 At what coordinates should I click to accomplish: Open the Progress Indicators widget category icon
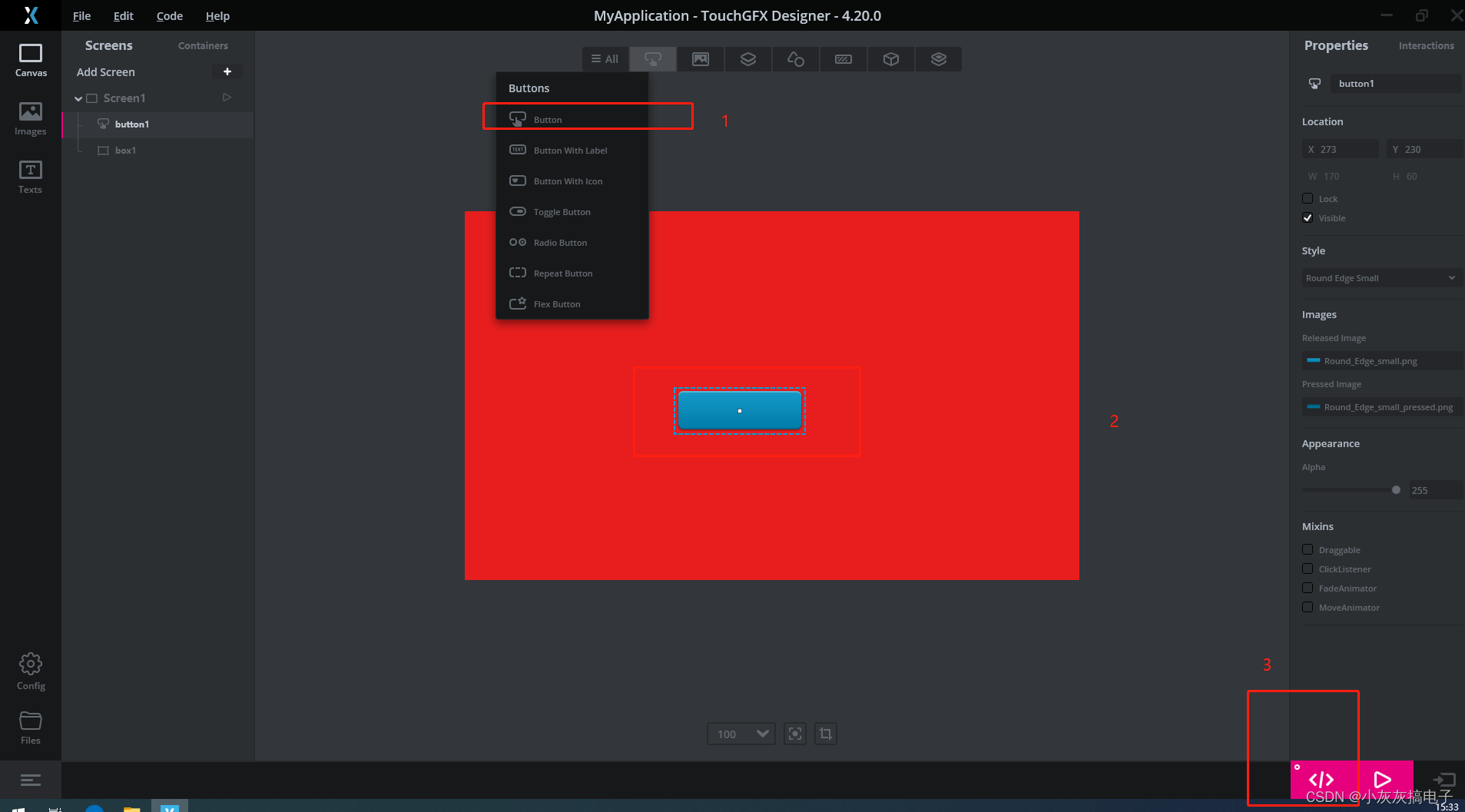coord(844,59)
